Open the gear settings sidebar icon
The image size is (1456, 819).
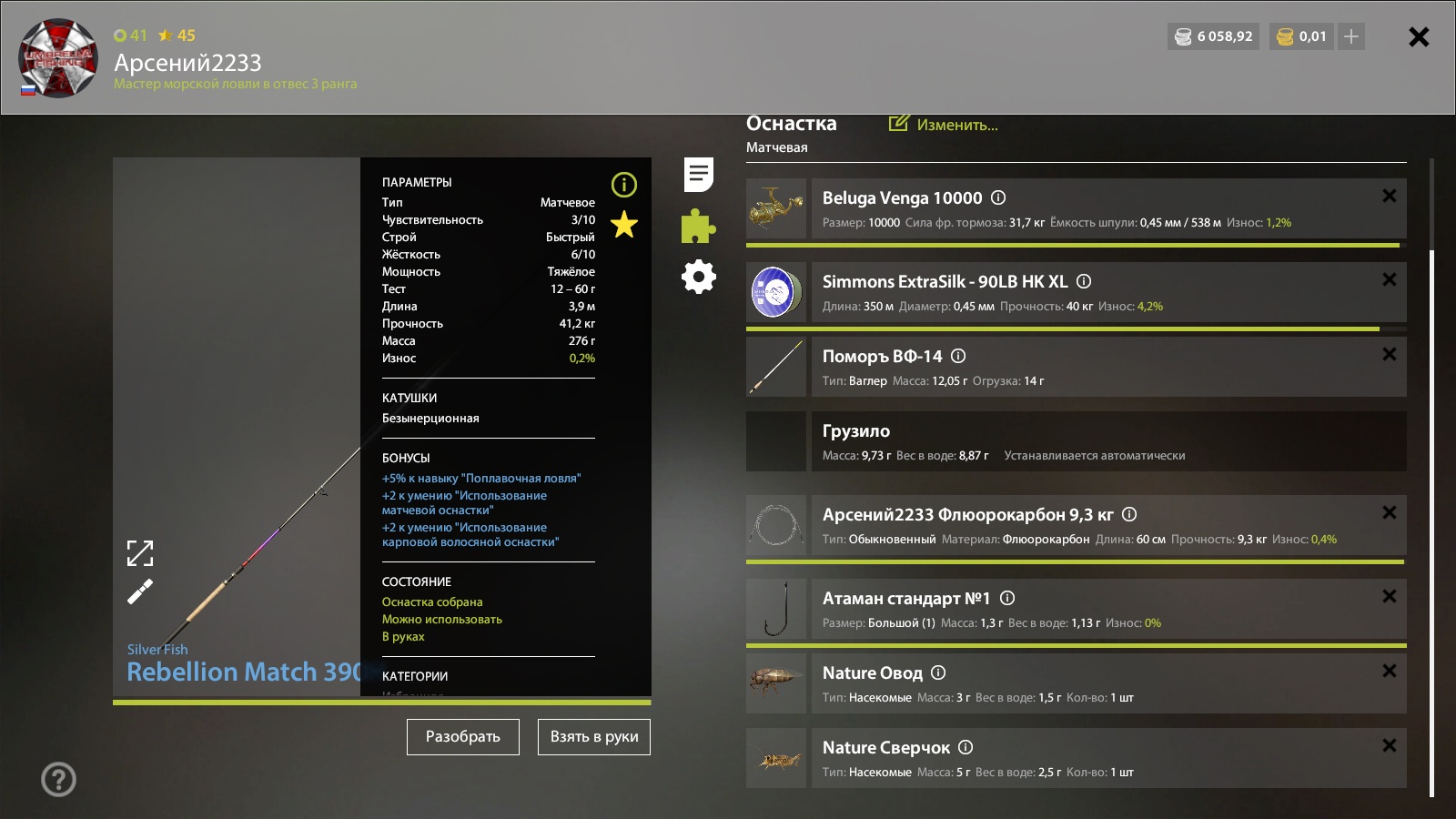click(x=699, y=277)
